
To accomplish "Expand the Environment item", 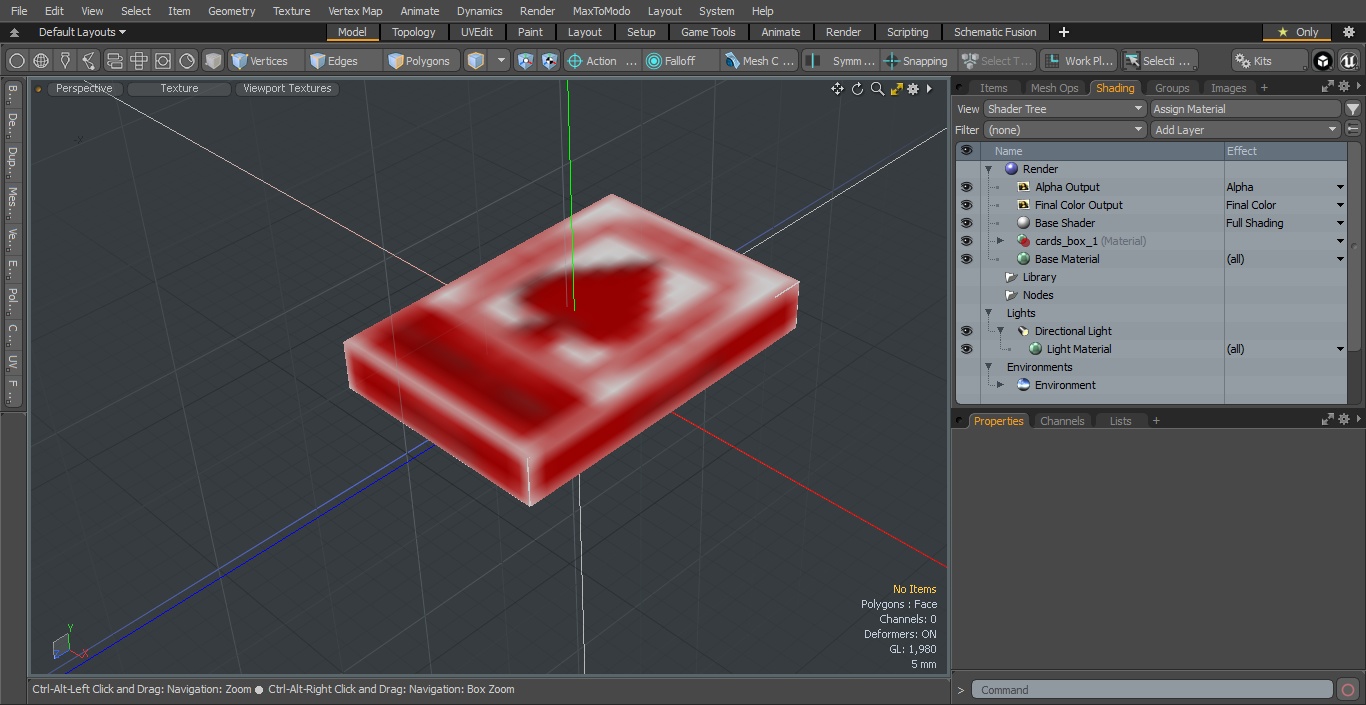I will coord(1000,385).
